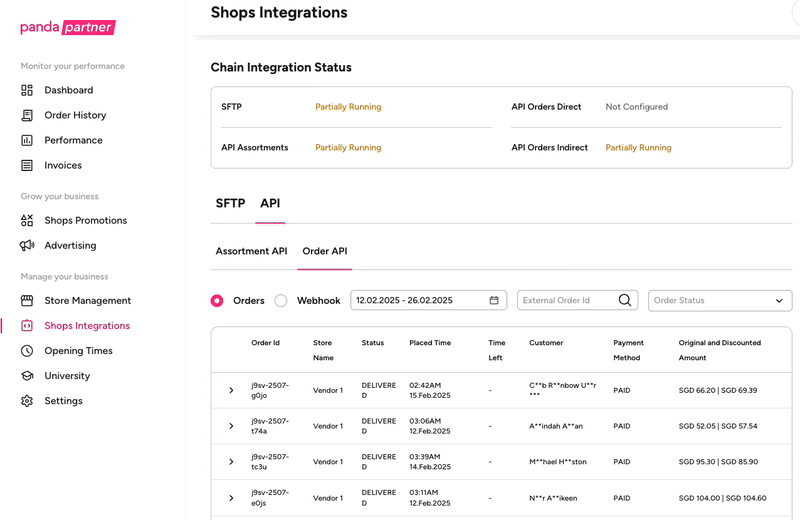The height and width of the screenshot is (520, 800).
Task: Switch to the SFTP tab
Action: coord(230,203)
